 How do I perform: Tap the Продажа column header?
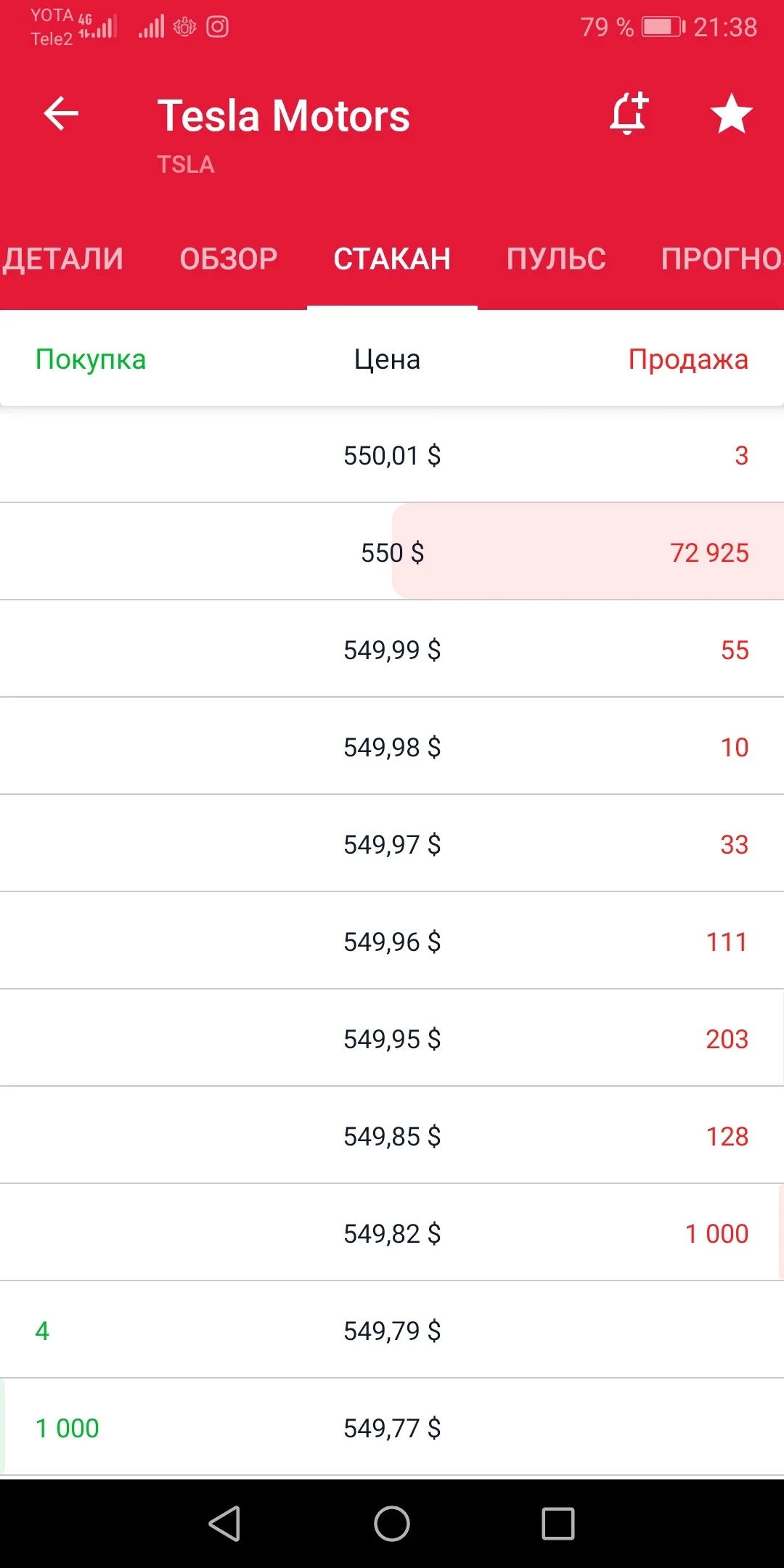pos(688,360)
